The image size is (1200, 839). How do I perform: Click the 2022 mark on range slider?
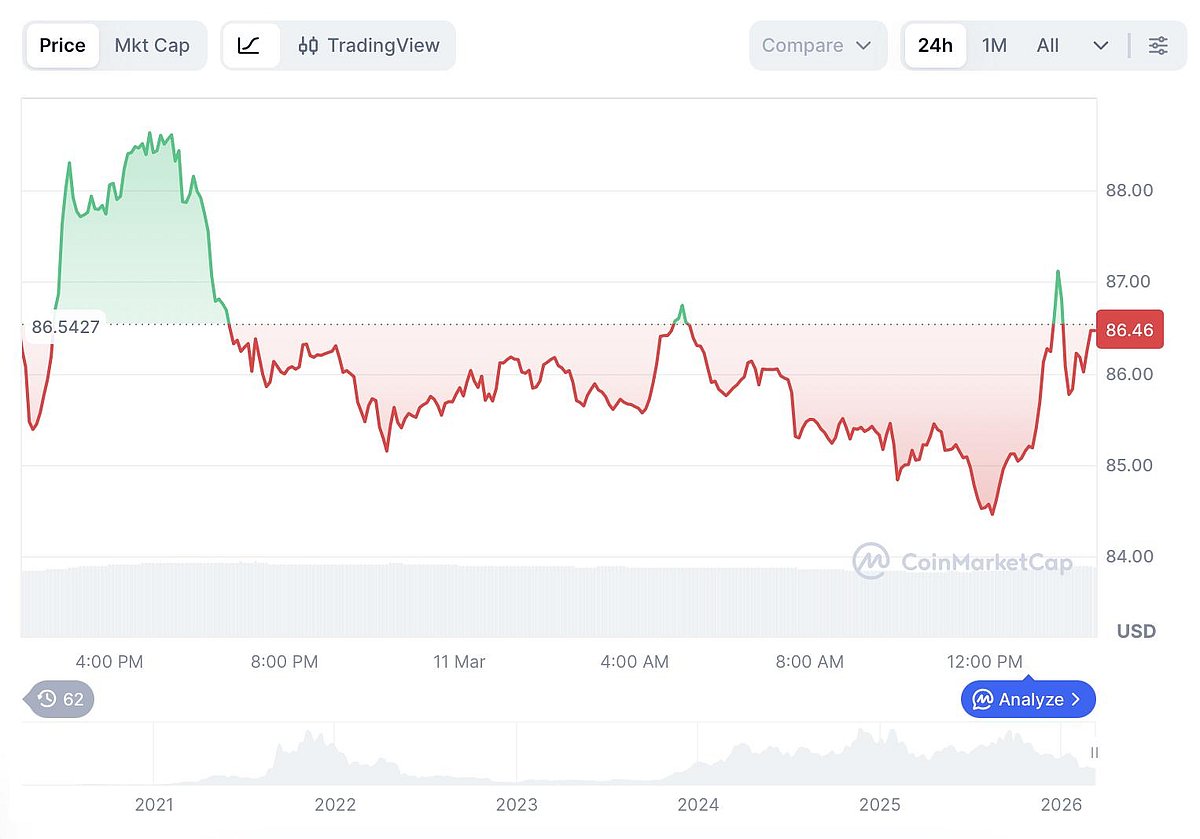tap(336, 804)
